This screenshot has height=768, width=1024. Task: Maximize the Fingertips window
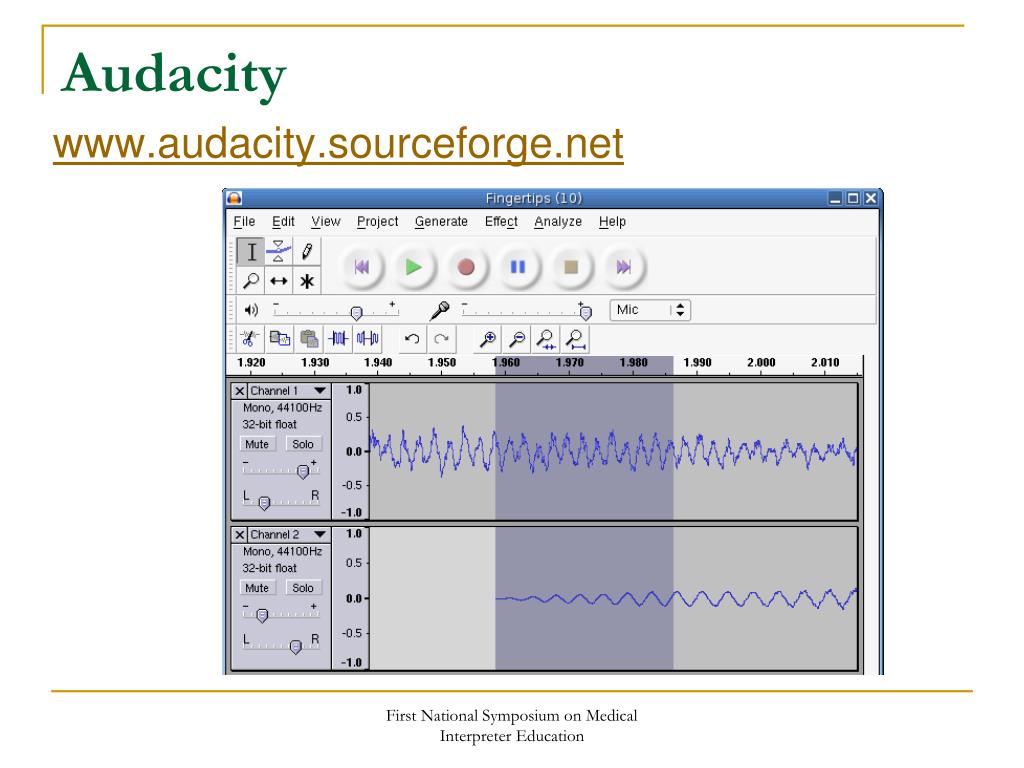pyautogui.click(x=853, y=198)
